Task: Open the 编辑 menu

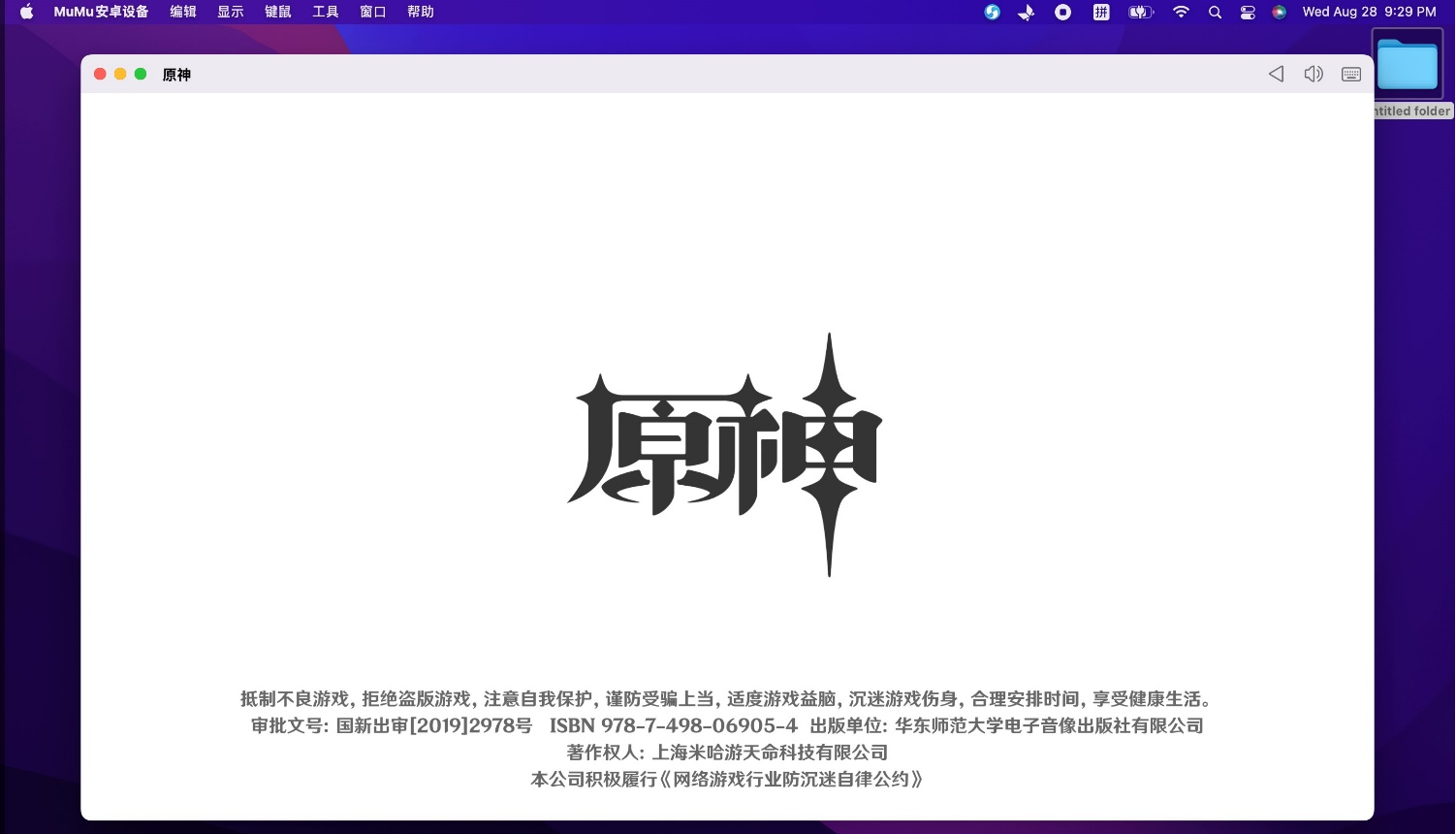Action: (183, 12)
